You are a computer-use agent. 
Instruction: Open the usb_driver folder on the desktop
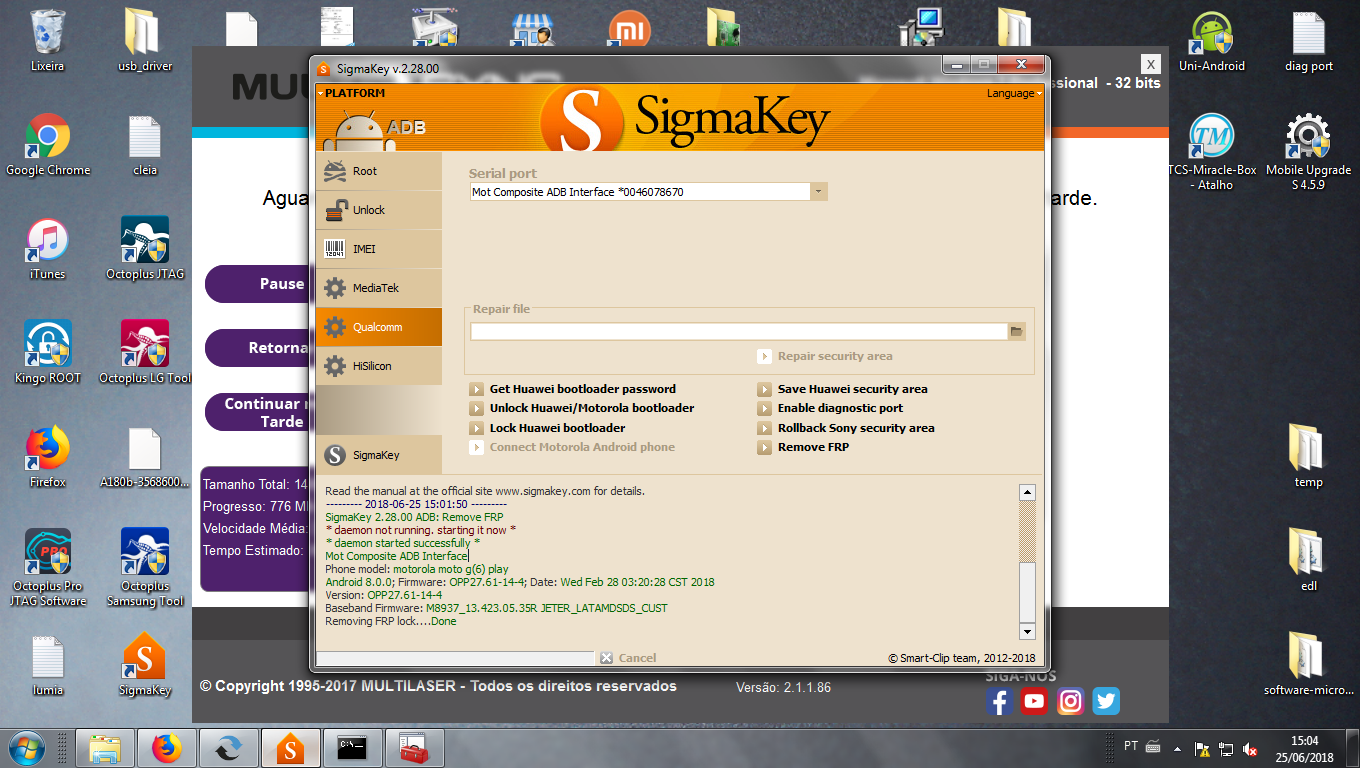(x=145, y=41)
